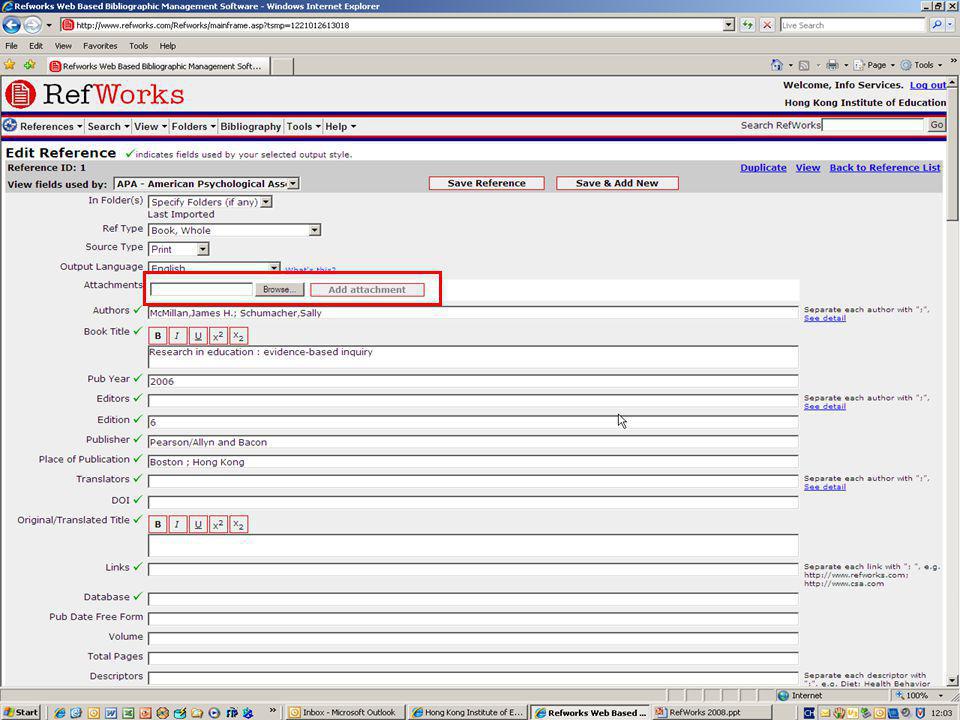960x720 pixels.
Task: Open the Ref Type dropdown
Action: pos(315,230)
